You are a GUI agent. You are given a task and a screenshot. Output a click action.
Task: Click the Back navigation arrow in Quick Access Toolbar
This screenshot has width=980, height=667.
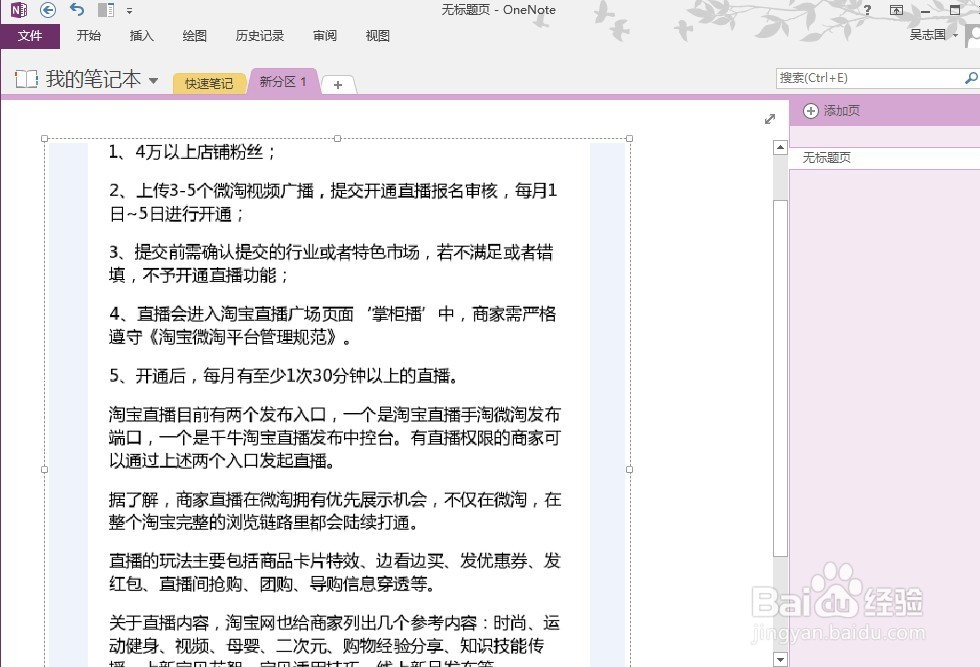click(x=46, y=10)
